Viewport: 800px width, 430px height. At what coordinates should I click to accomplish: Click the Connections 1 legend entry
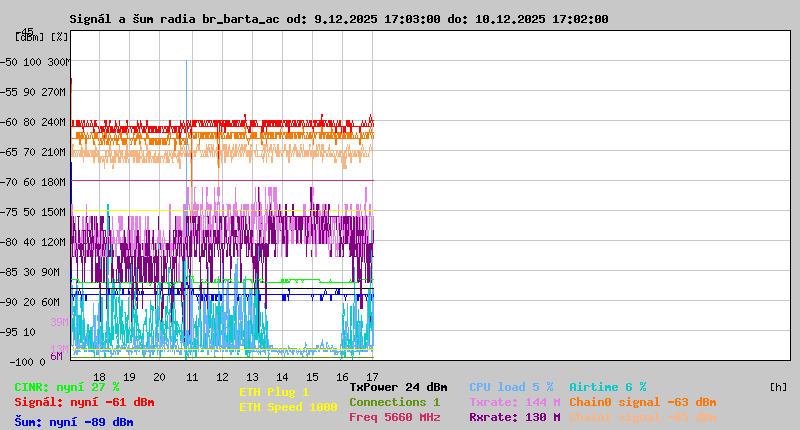[x=394, y=402]
